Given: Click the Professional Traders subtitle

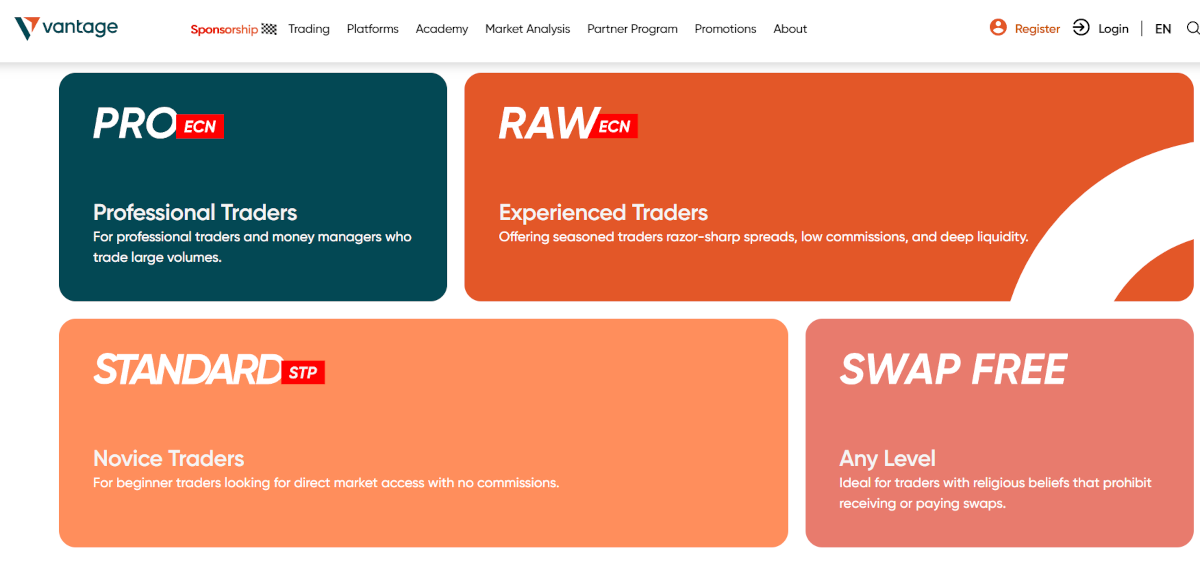Looking at the screenshot, I should coord(195,212).
